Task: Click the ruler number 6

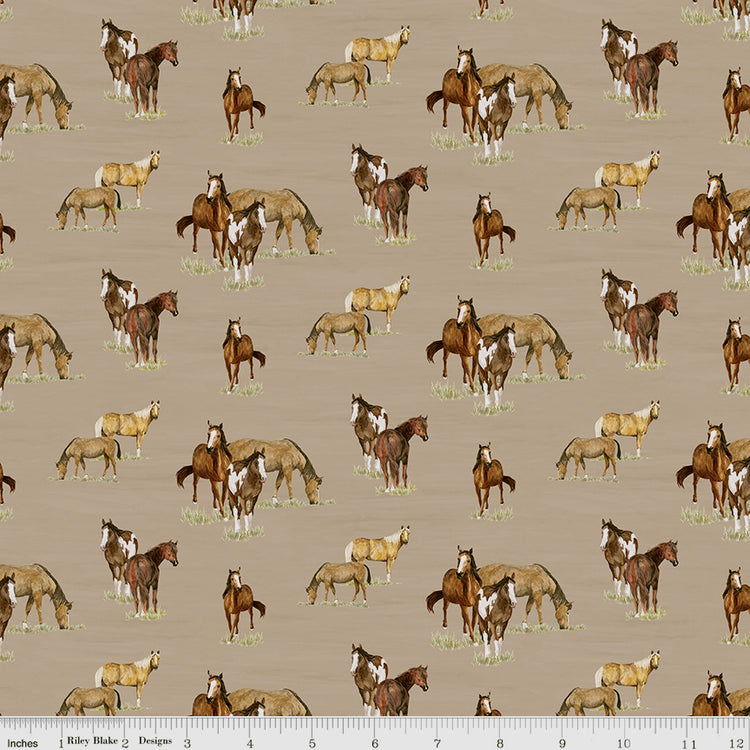Action: [x=375, y=743]
